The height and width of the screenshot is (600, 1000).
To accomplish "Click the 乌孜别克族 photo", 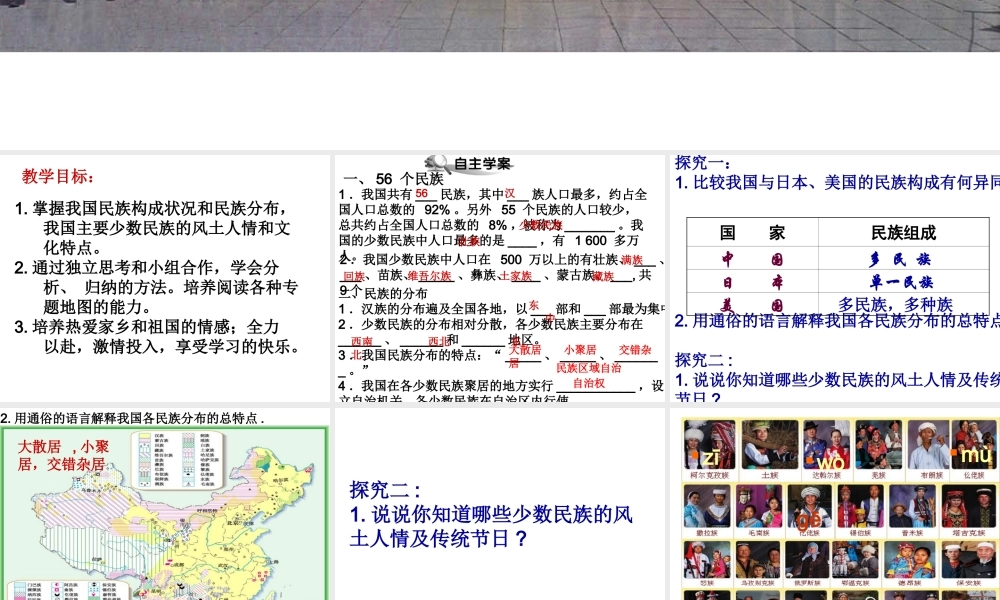I will 756,560.
